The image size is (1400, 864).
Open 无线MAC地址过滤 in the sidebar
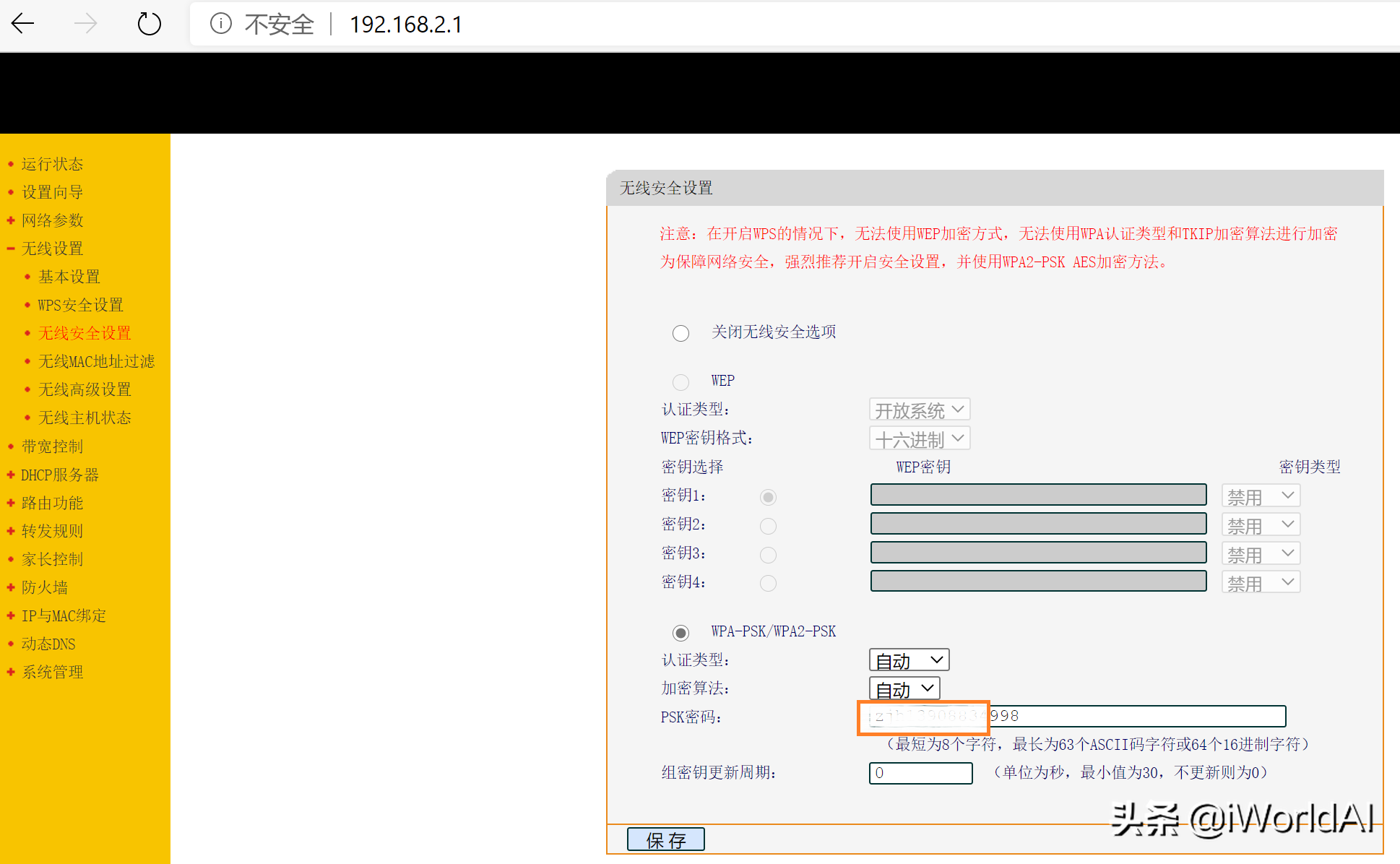[96, 361]
